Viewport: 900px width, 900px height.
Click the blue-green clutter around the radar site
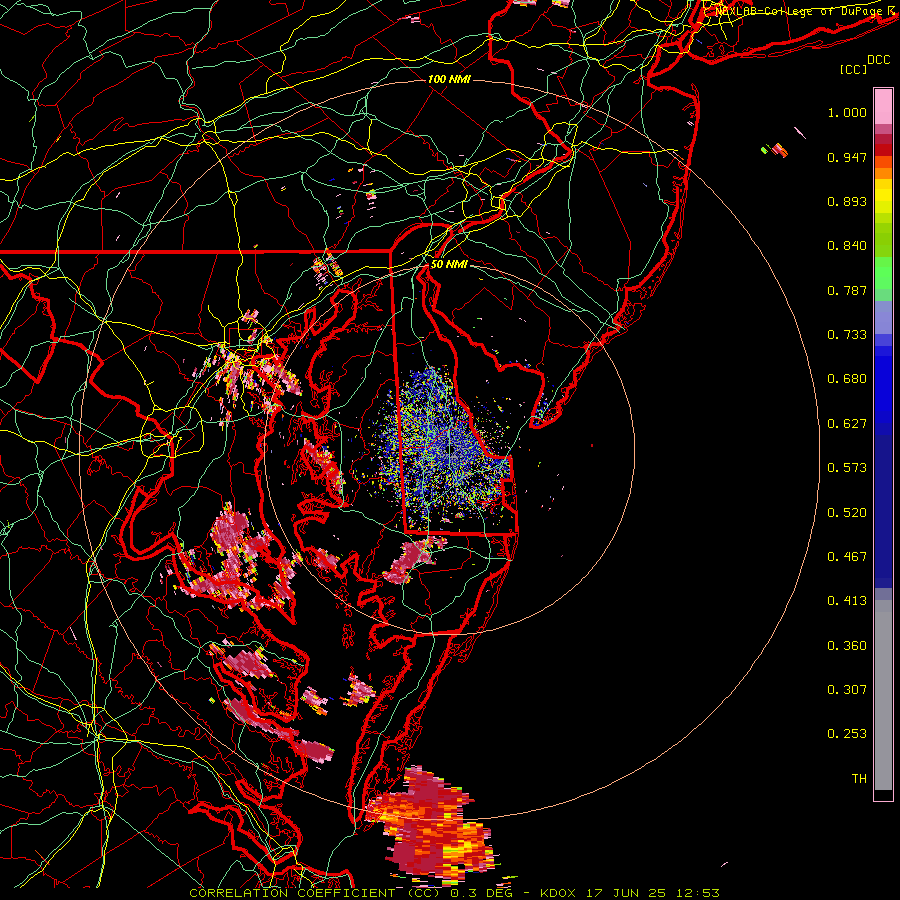(x=442, y=448)
